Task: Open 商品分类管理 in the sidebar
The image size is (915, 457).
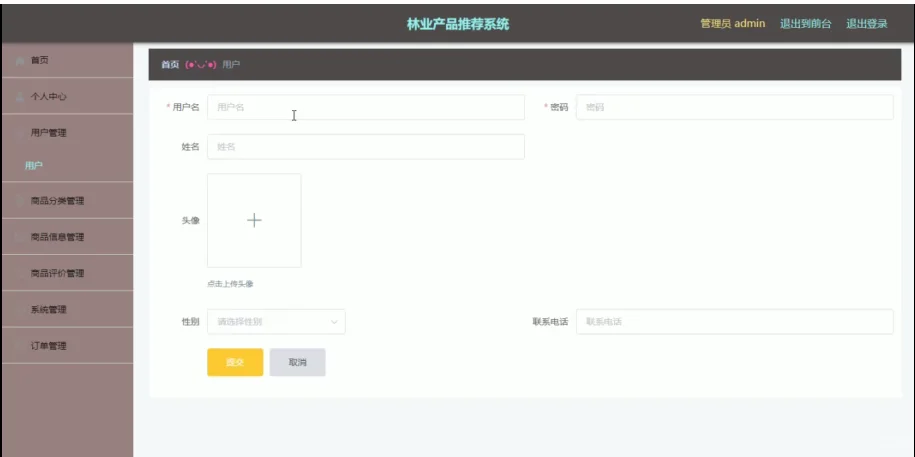Action: coord(67,201)
